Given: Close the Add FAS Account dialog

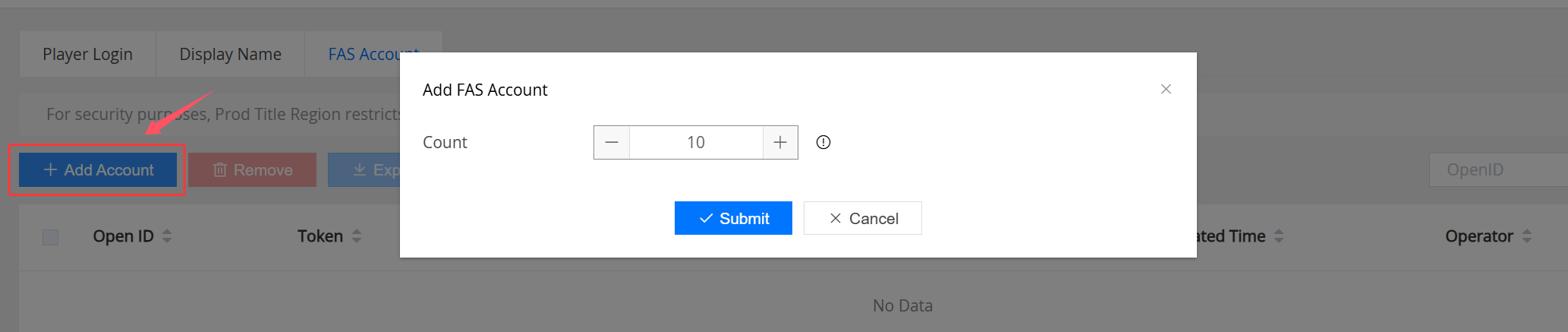Looking at the screenshot, I should coord(1166,90).
